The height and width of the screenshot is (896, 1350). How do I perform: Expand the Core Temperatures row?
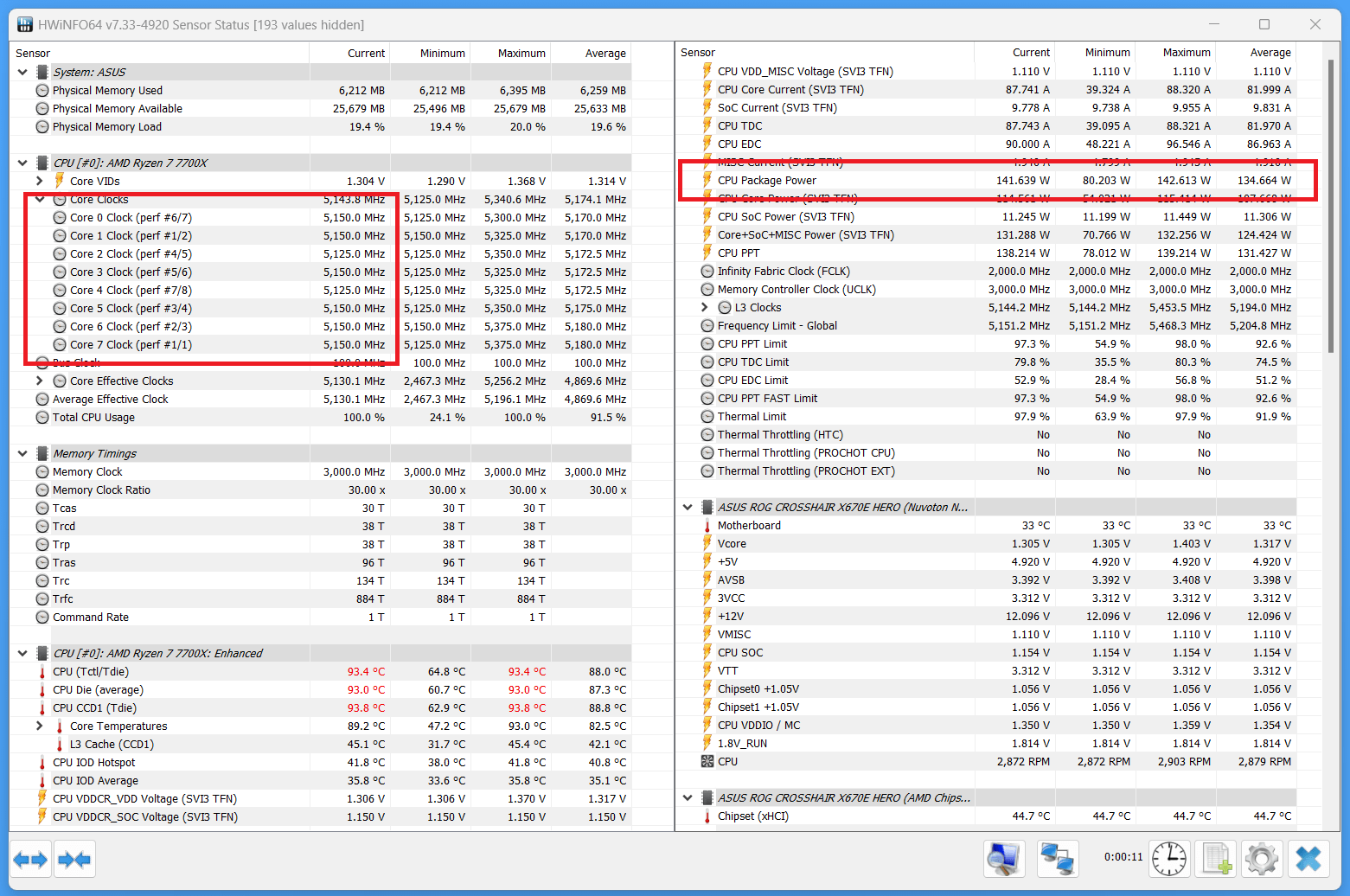coord(40,726)
